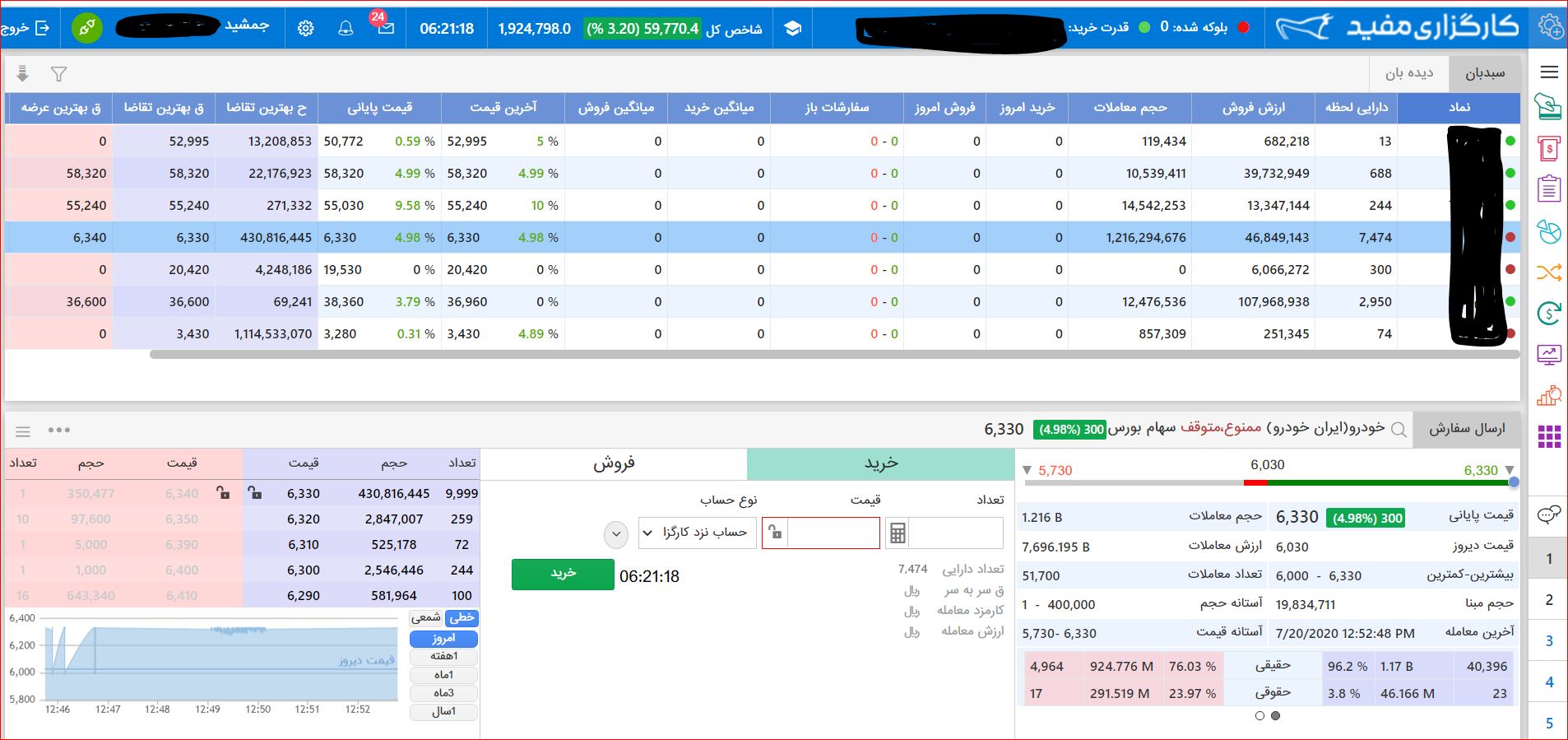Image resolution: width=1568 pixels, height=740 pixels.
Task: Select the watchlist row with volume 1,216,294,676
Action: (x=763, y=237)
